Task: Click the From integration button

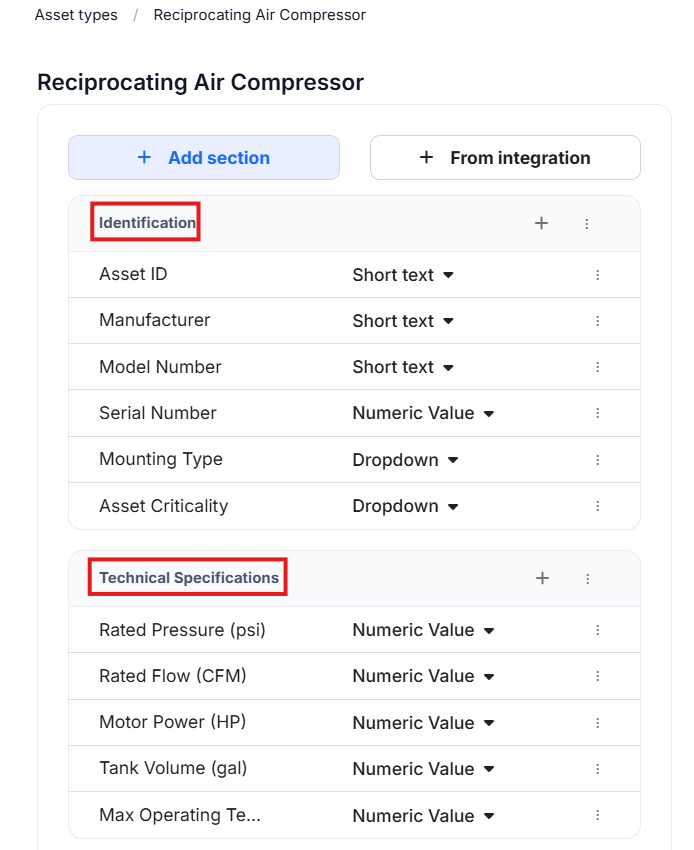Action: [x=505, y=158]
